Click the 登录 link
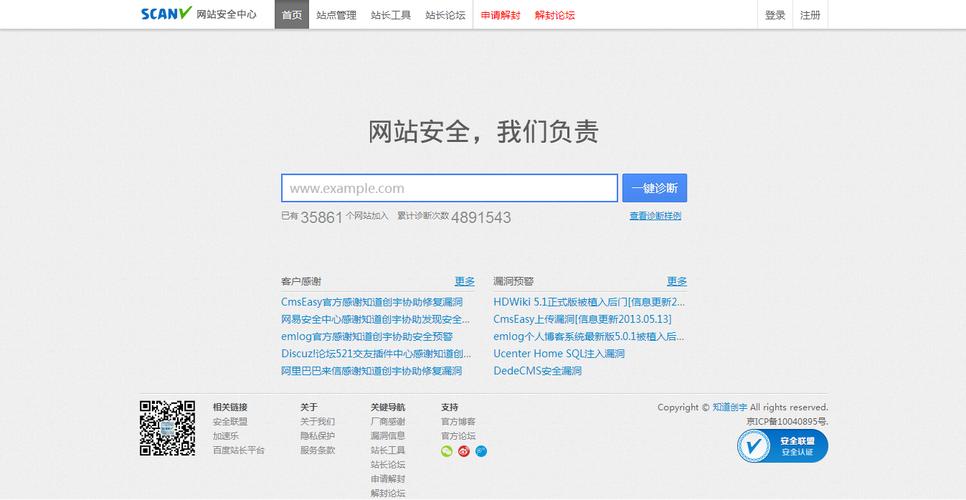This screenshot has height=500, width=966. click(775, 15)
